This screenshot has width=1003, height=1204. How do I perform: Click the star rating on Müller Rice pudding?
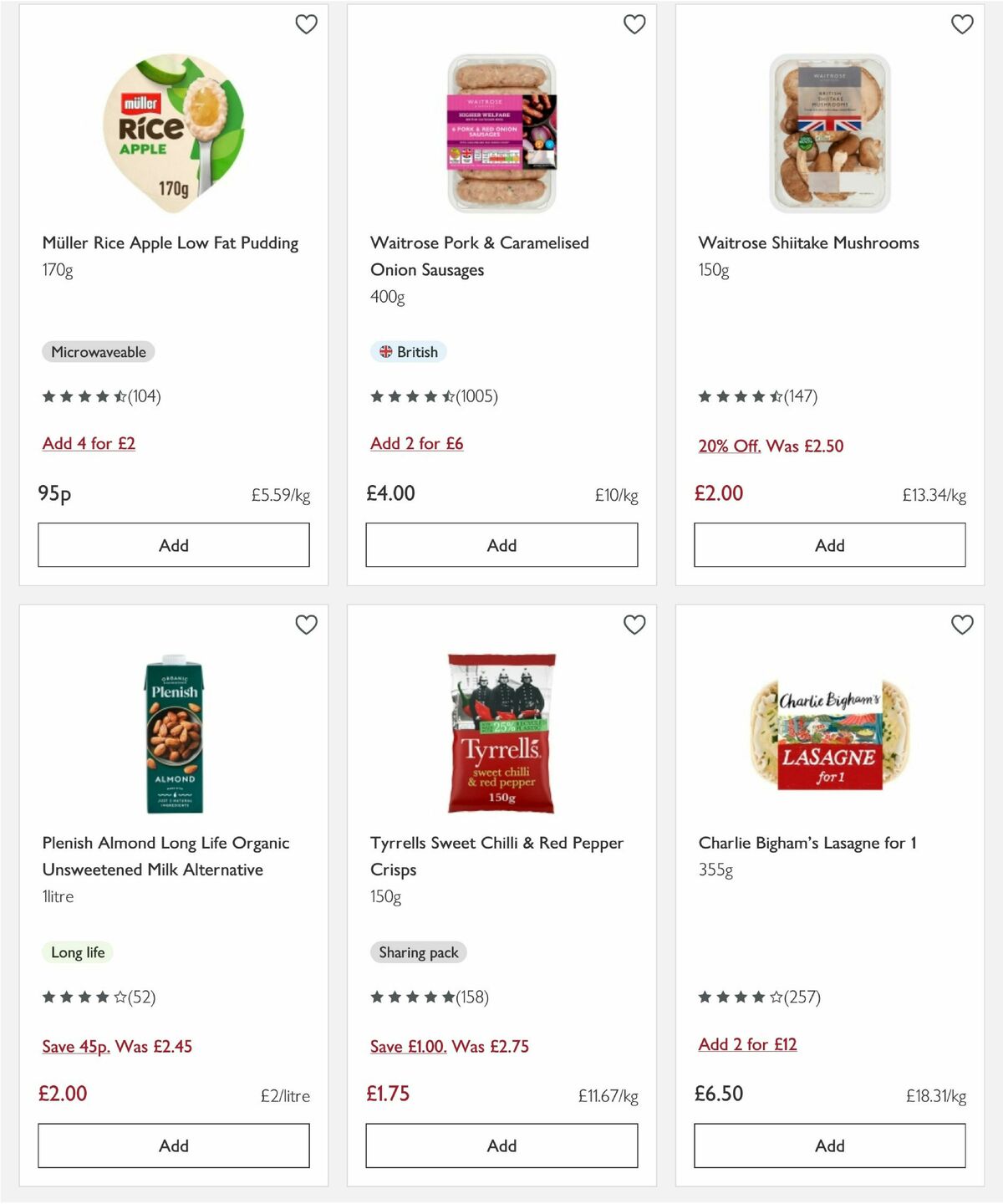(85, 396)
